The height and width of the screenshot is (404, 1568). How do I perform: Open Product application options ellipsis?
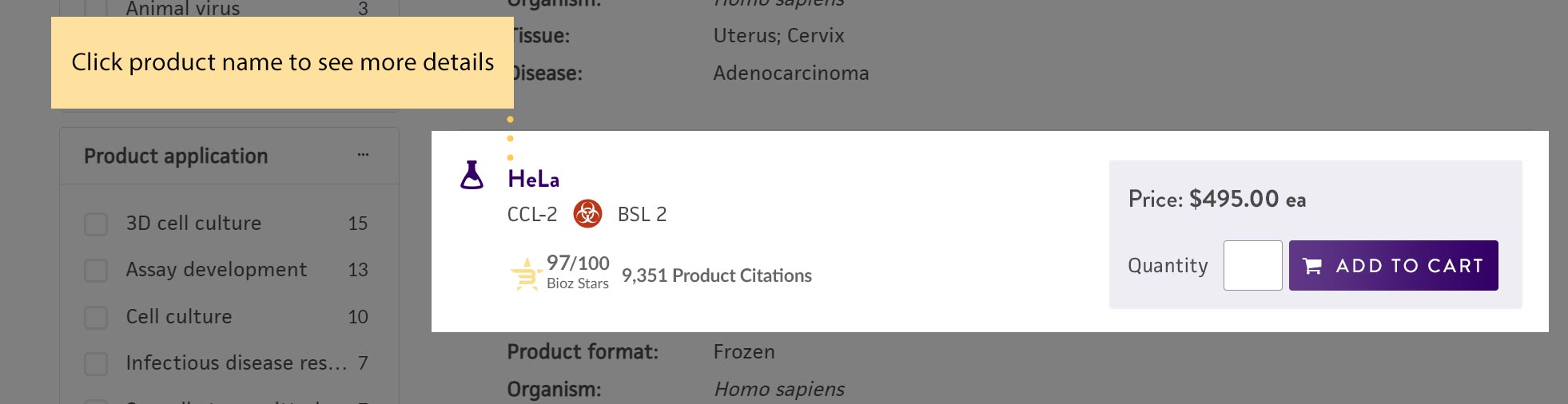pyautogui.click(x=363, y=155)
